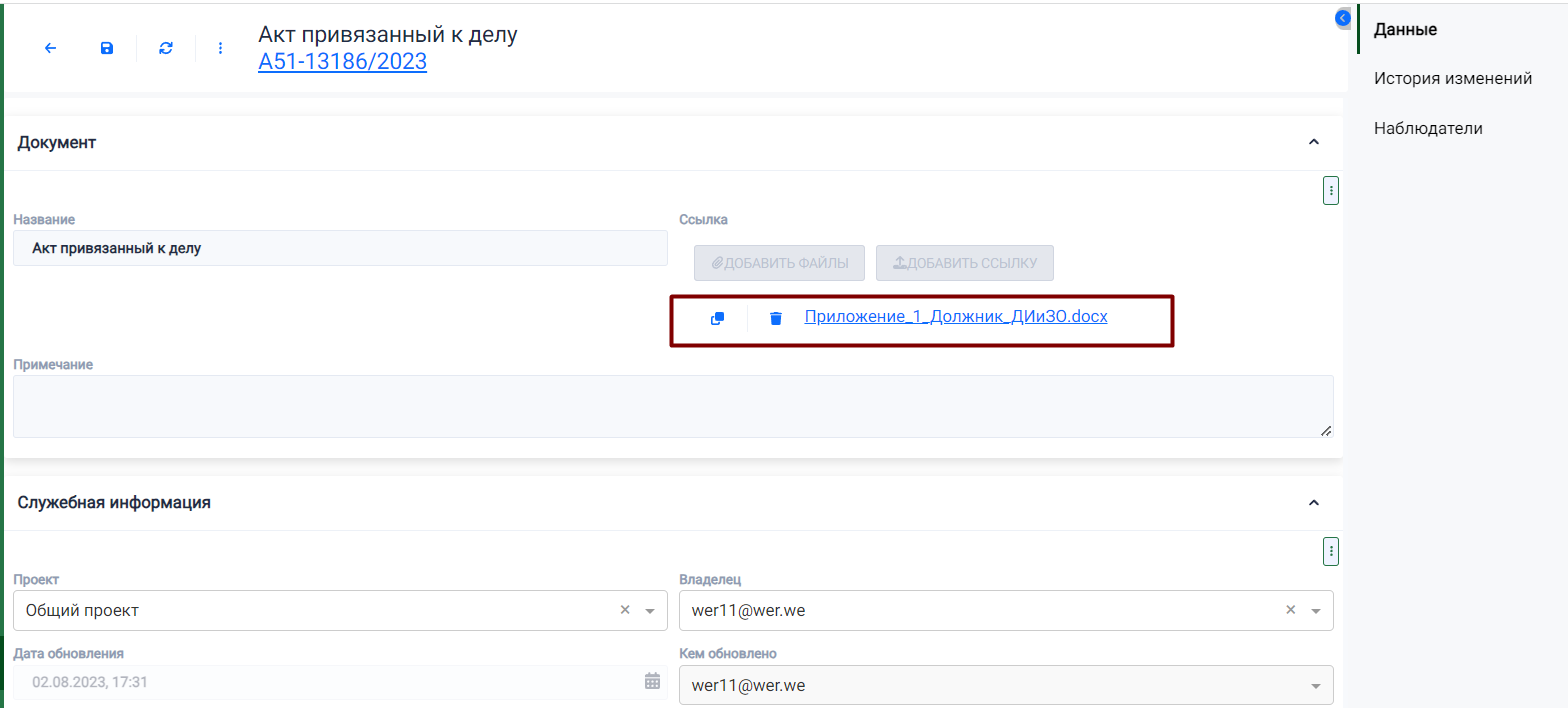
Task: Delete attached file with trash icon
Action: click(775, 318)
